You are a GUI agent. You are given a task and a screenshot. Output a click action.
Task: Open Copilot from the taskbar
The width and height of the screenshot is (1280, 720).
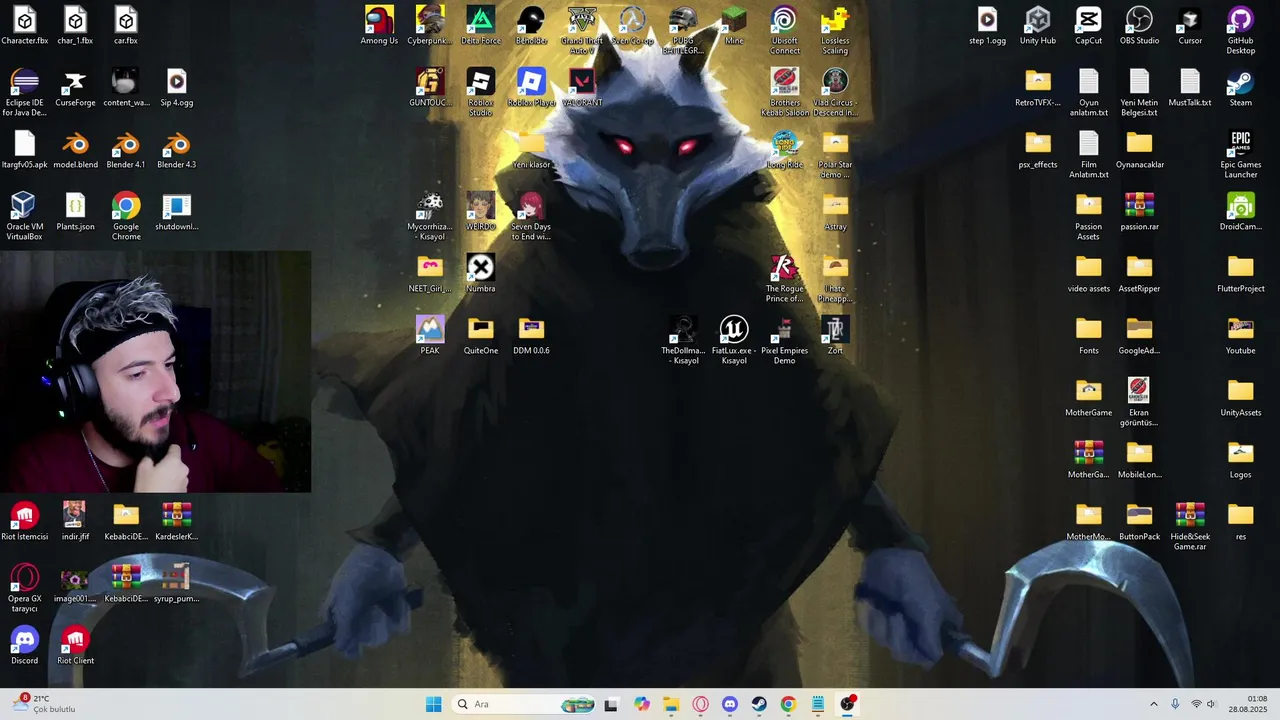point(642,704)
